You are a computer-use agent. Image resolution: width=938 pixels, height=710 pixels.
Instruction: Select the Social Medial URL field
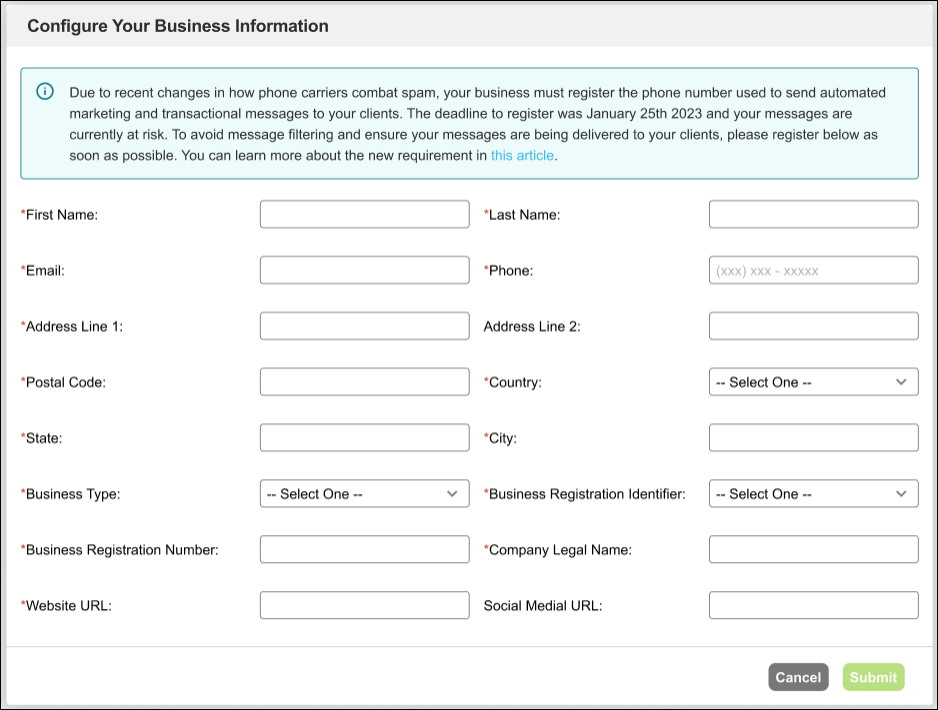coord(813,605)
